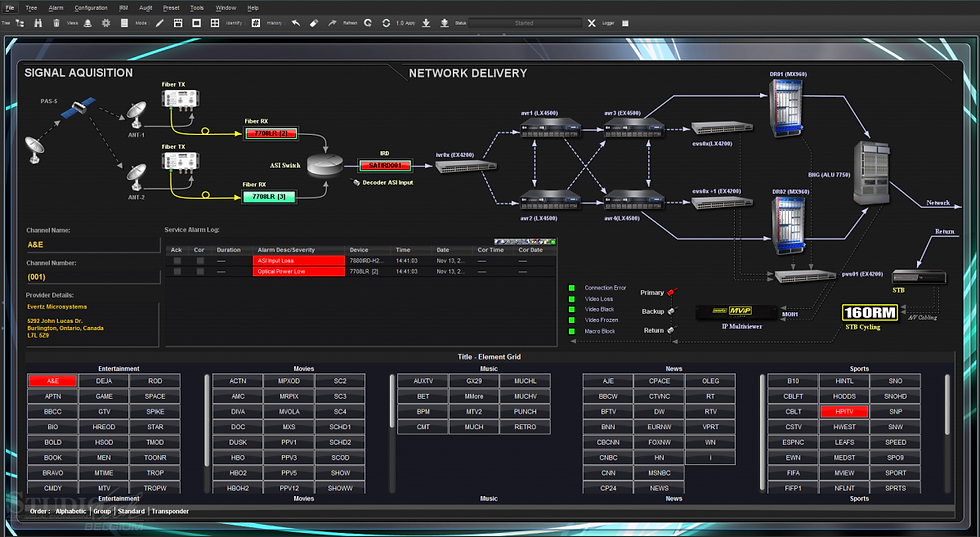Open the Preset menu
This screenshot has width=980, height=537.
click(x=171, y=8)
